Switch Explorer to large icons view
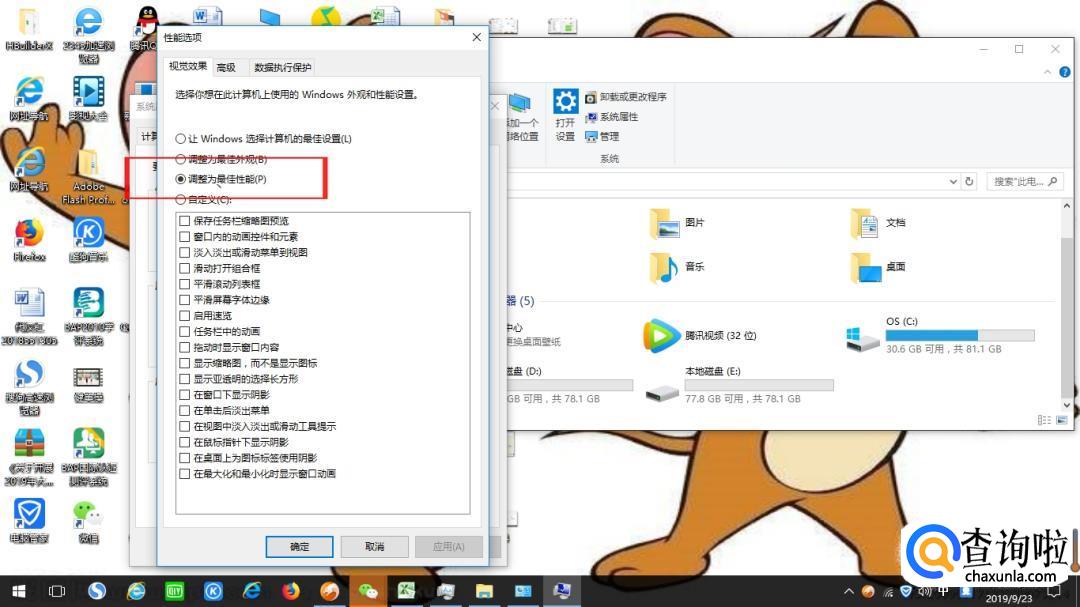Screen dimensions: 1080x607 [x=1062, y=420]
